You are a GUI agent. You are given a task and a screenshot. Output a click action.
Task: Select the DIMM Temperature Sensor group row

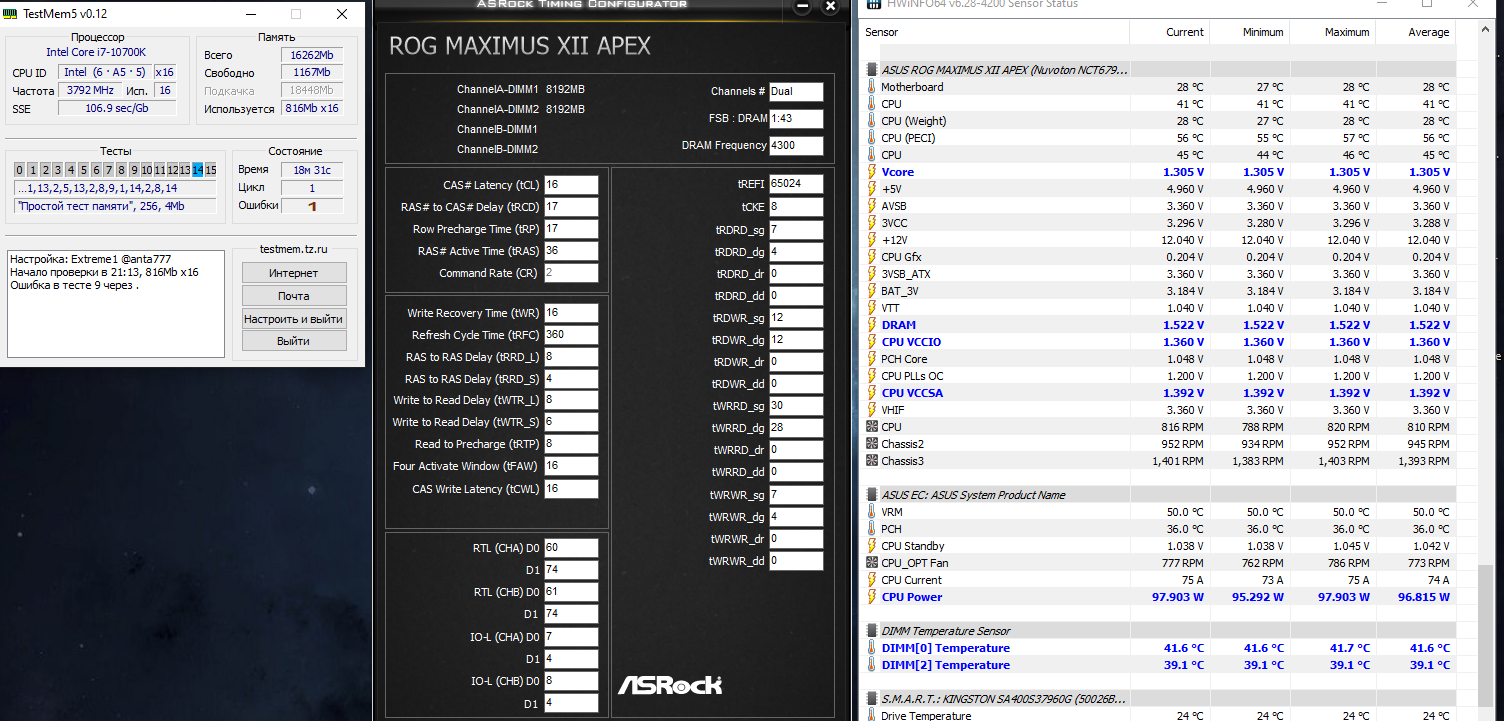point(1160,631)
